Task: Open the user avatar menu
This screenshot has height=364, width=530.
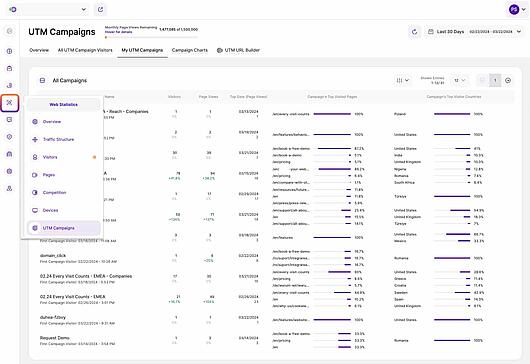Action: [517, 9]
